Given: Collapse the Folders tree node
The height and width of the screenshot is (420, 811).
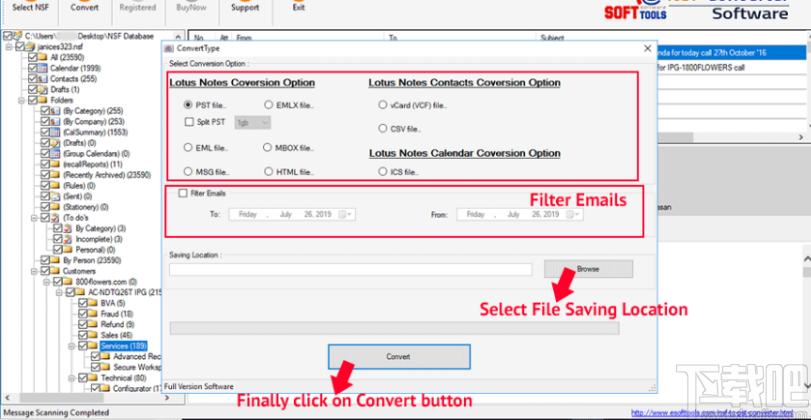Looking at the screenshot, I should point(22,100).
